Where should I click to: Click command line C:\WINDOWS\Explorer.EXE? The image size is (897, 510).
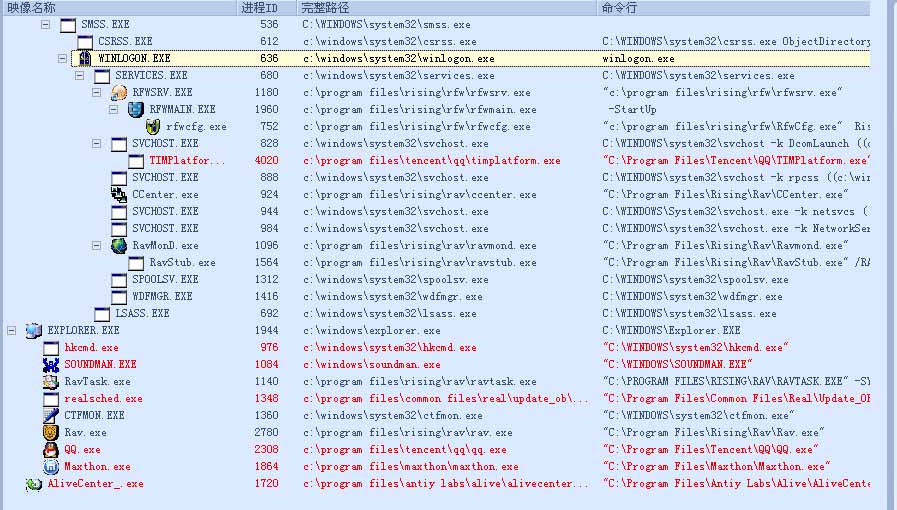tap(672, 330)
